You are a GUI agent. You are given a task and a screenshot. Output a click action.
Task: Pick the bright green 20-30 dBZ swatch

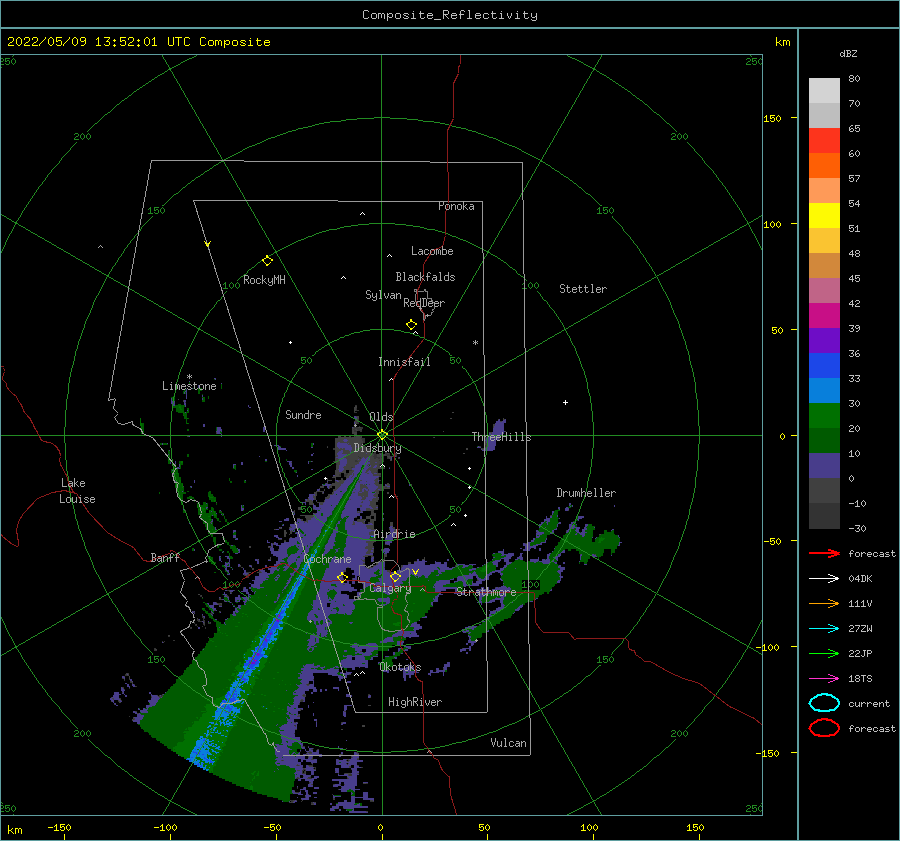824,416
